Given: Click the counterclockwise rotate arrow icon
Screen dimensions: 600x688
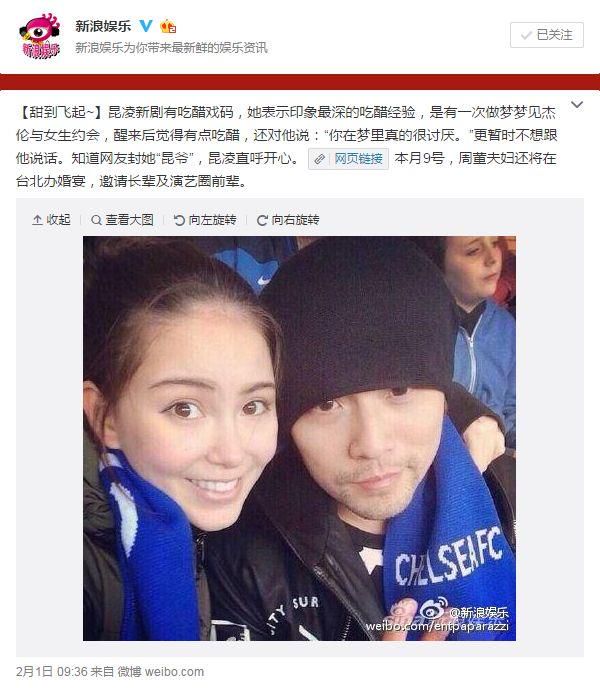Looking at the screenshot, I should [x=179, y=220].
